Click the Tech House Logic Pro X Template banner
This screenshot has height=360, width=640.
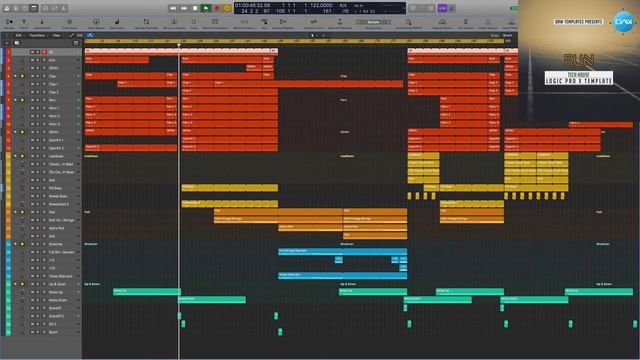pyautogui.click(x=579, y=78)
